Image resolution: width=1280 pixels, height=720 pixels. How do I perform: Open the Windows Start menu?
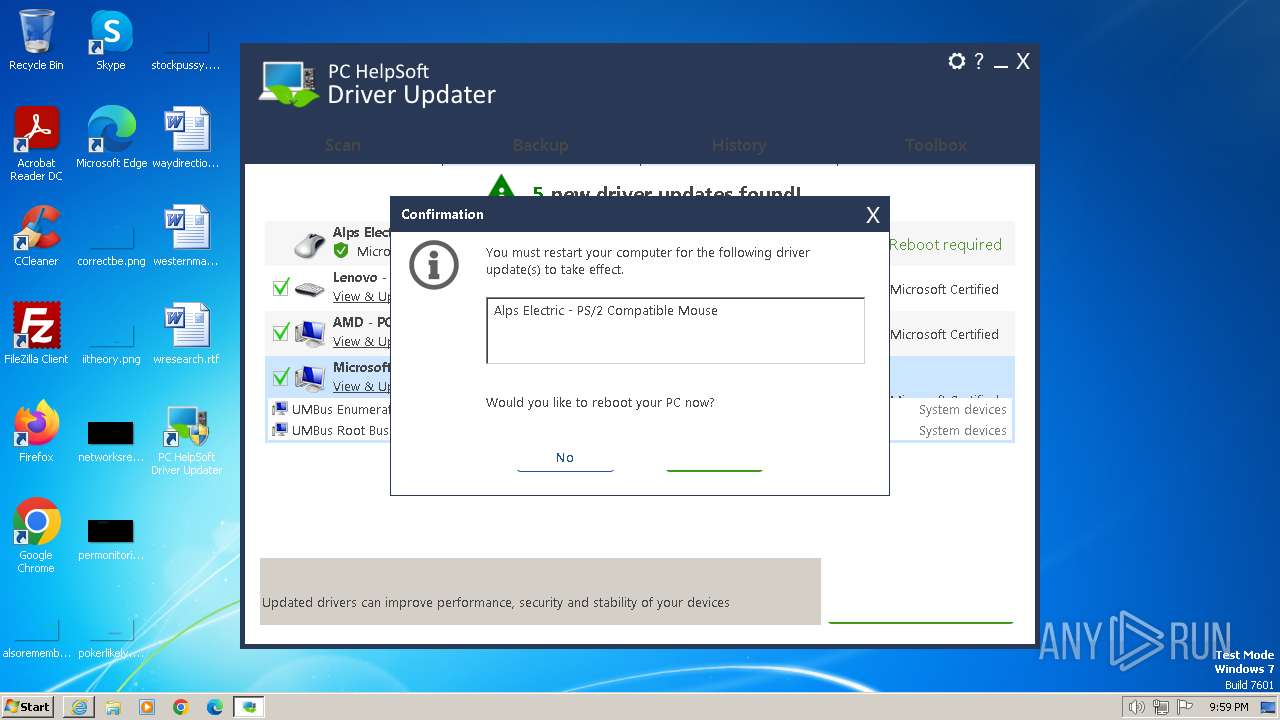click(x=27, y=706)
